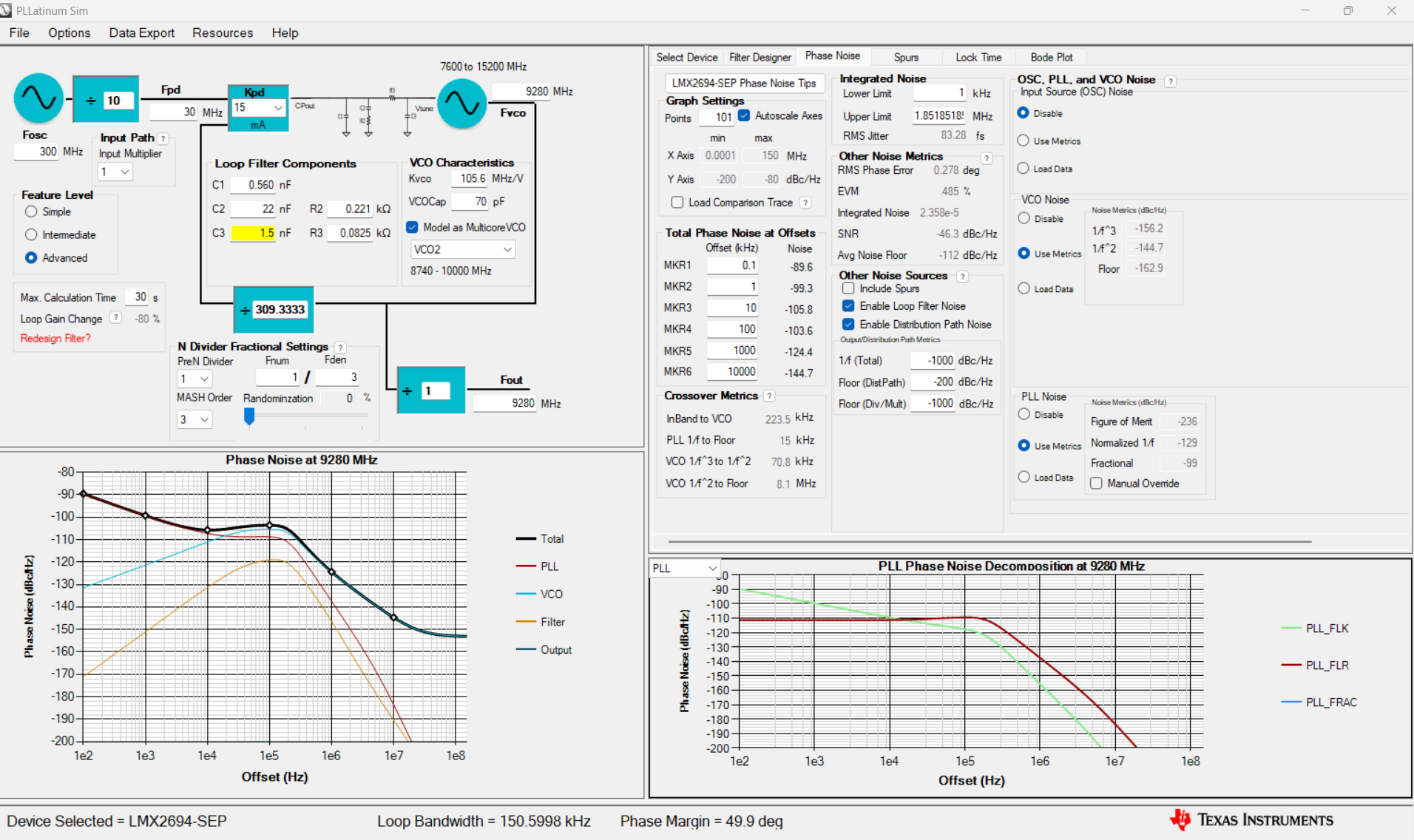Click the Integrated Noise Lower Limit field

[940, 93]
